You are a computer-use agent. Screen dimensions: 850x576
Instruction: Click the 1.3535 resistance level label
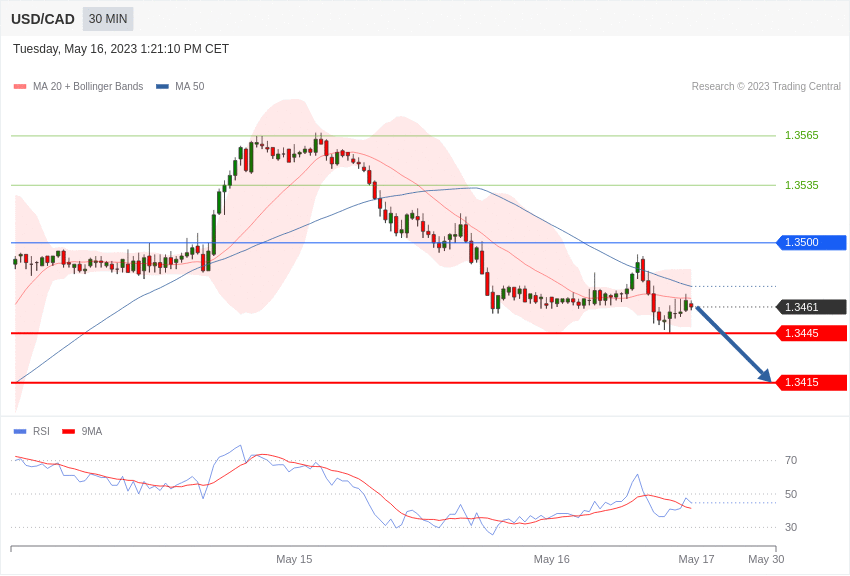(x=802, y=185)
